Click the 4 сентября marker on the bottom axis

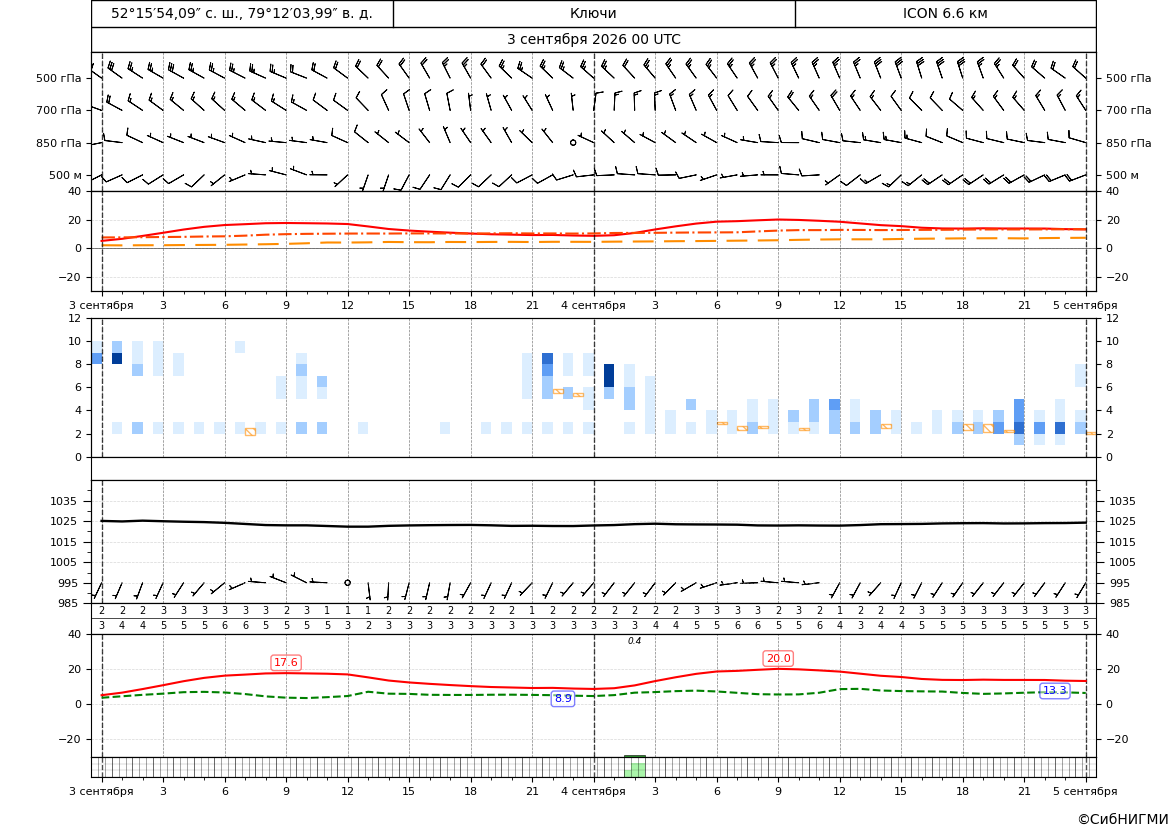coord(593,791)
